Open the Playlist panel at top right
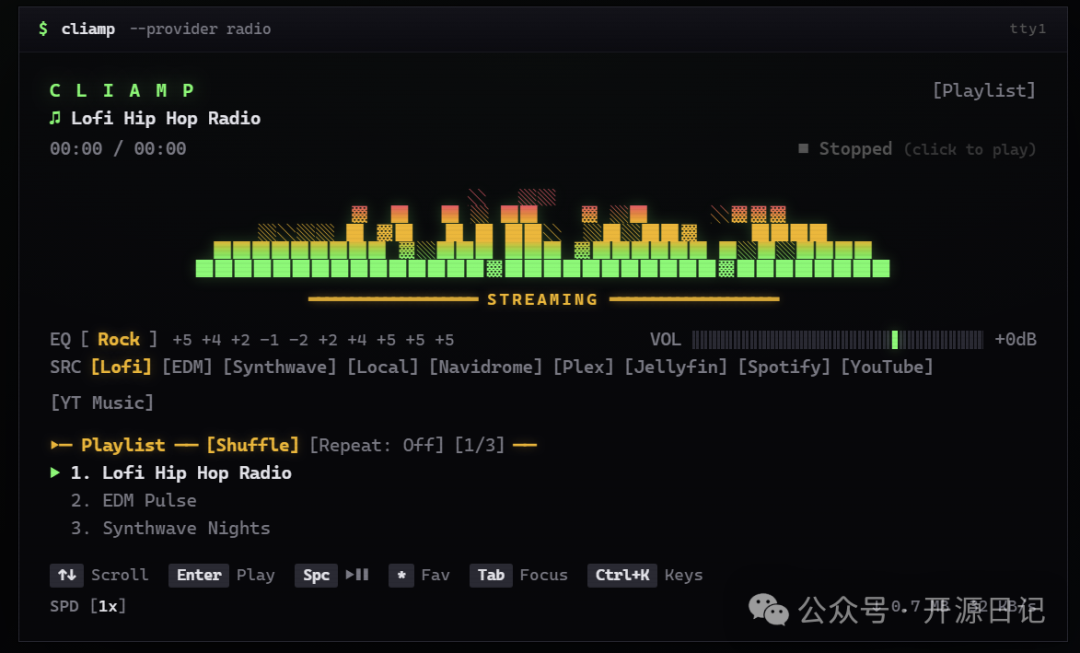 pos(984,90)
